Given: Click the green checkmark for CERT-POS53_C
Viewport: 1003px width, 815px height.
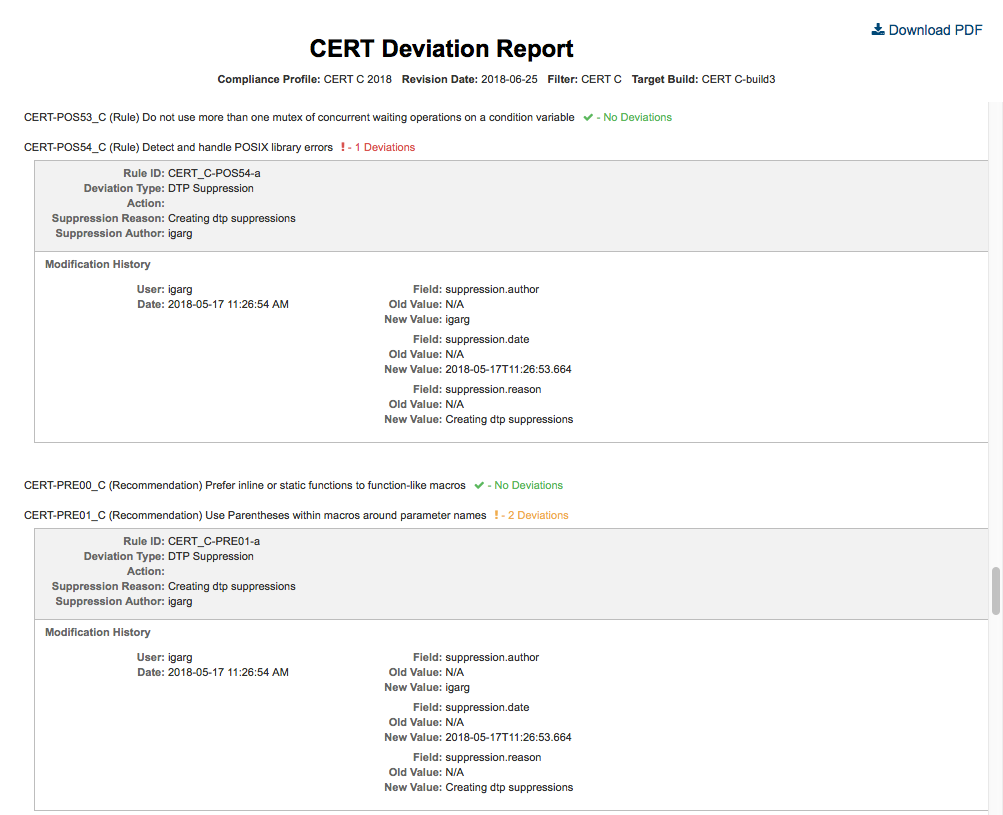Looking at the screenshot, I should 588,117.
